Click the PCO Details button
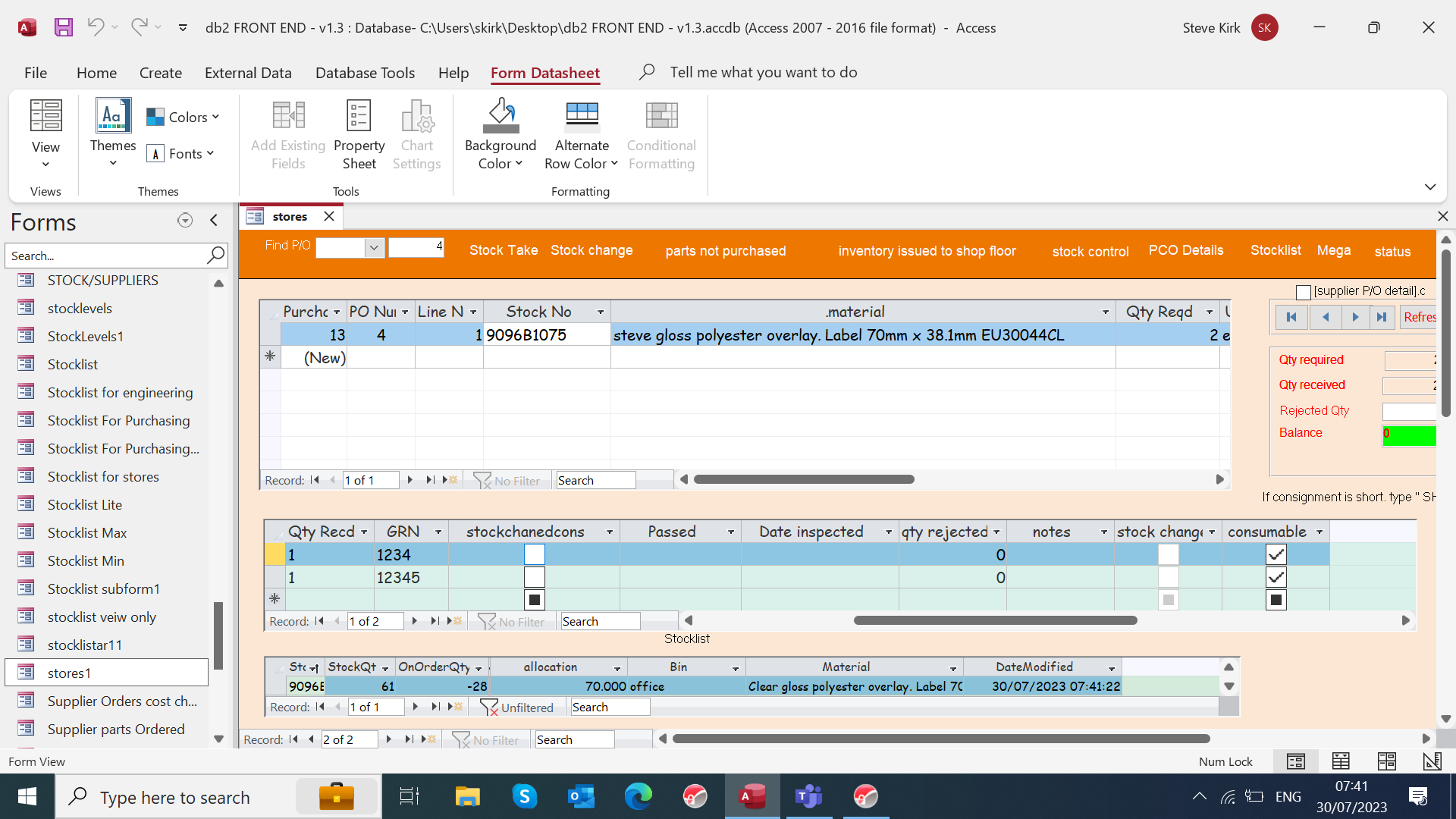 [1186, 250]
